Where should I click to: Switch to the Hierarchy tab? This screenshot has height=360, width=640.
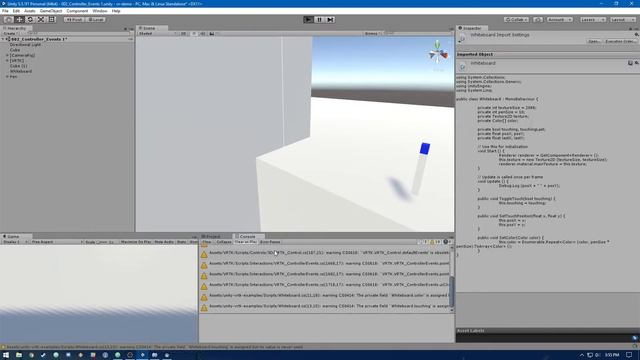[x=16, y=28]
